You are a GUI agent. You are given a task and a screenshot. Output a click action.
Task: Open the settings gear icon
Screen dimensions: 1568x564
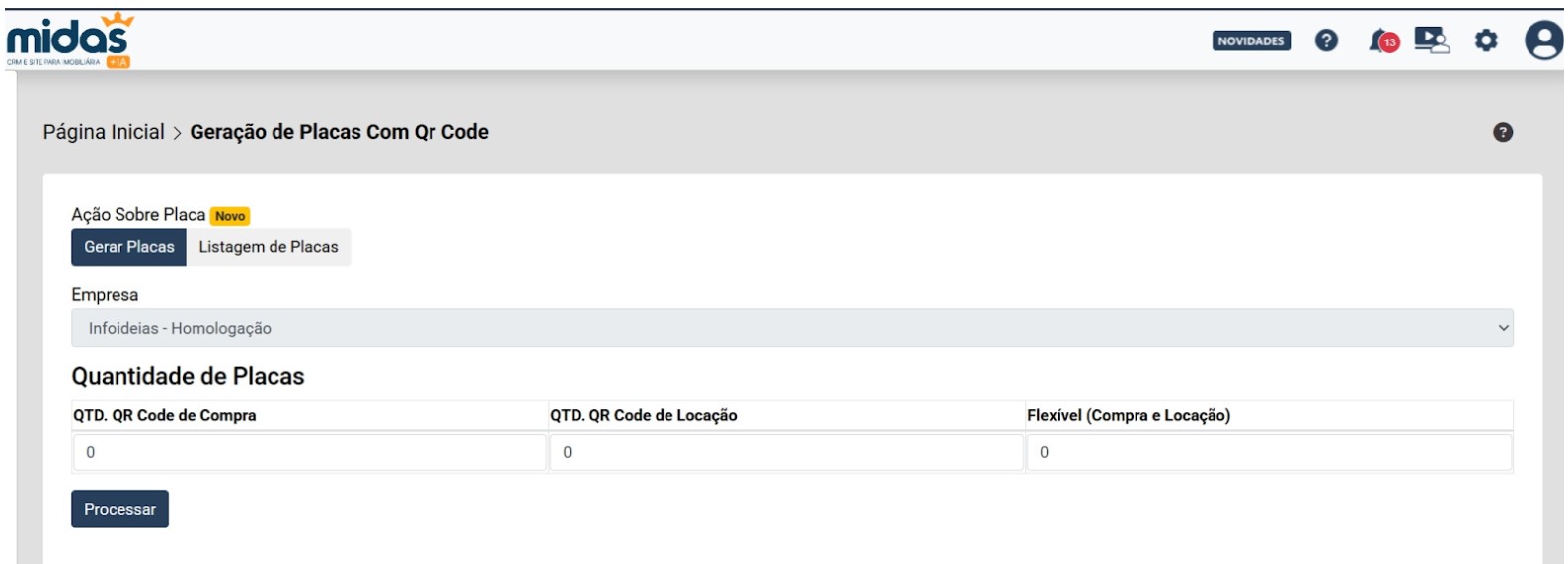pyautogui.click(x=1485, y=40)
